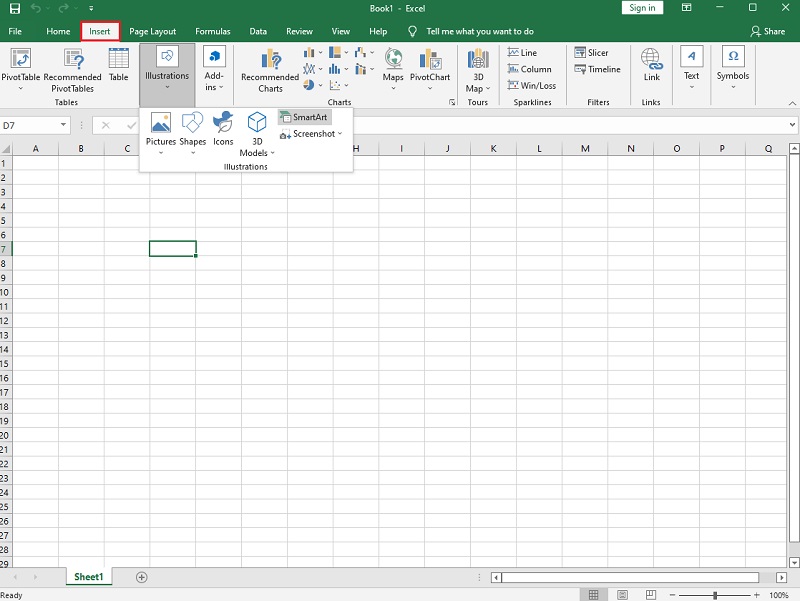
Task: Open Screenshot dropdown
Action: (311, 134)
